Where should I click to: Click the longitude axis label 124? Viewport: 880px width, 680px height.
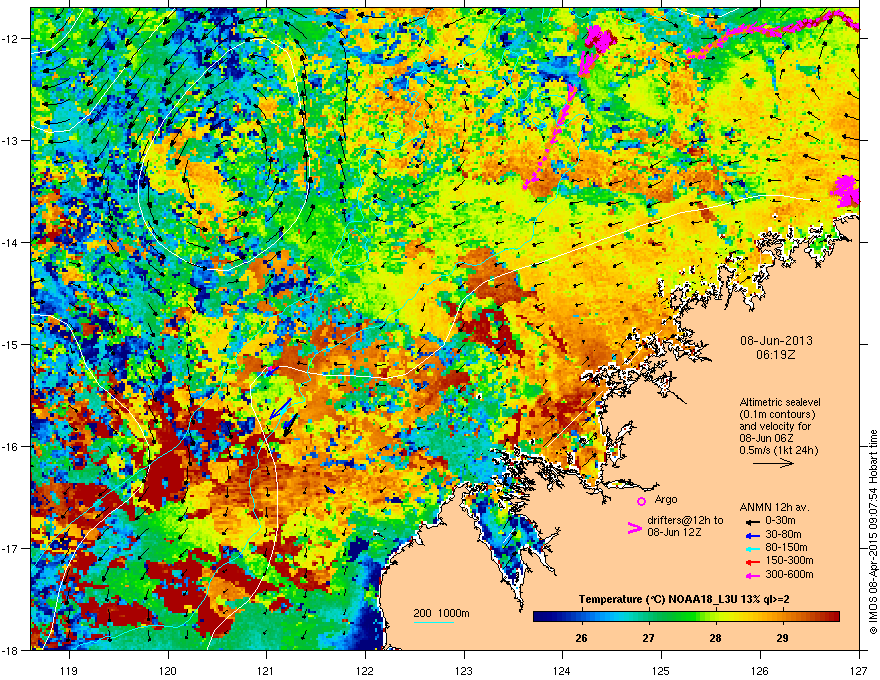[x=562, y=670]
